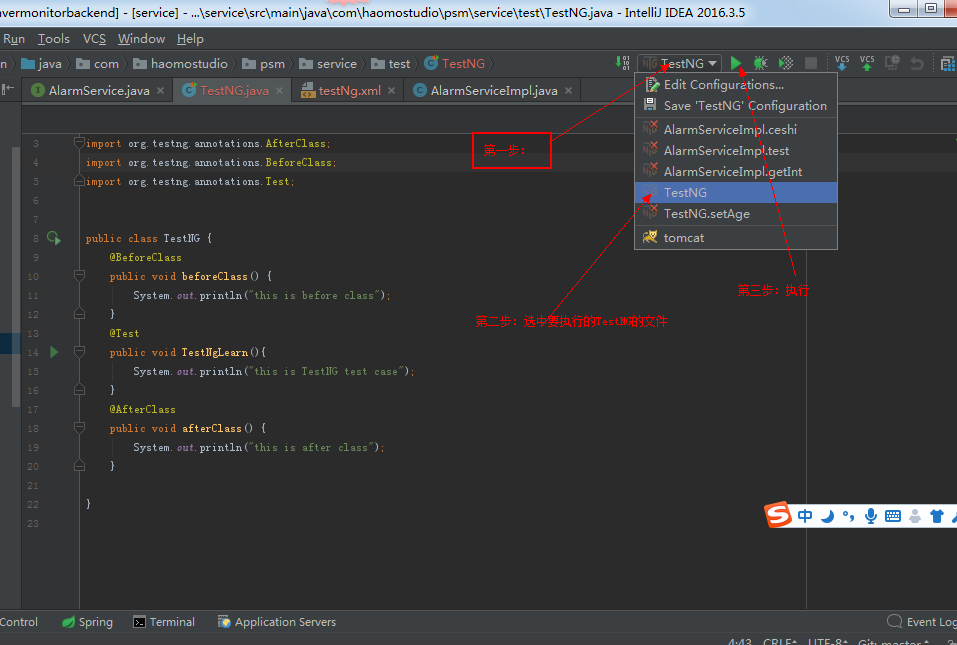The width and height of the screenshot is (957, 645).
Task: Open the Run menu
Action: pyautogui.click(x=13, y=39)
